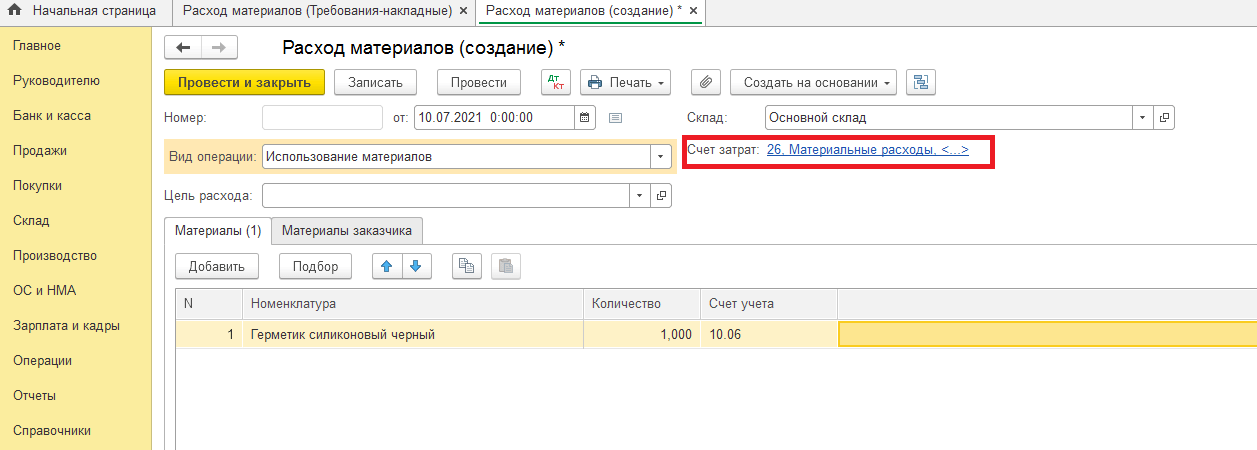Switch to Материалы заказчика tab
This screenshot has width=1257, height=450.
pos(347,230)
